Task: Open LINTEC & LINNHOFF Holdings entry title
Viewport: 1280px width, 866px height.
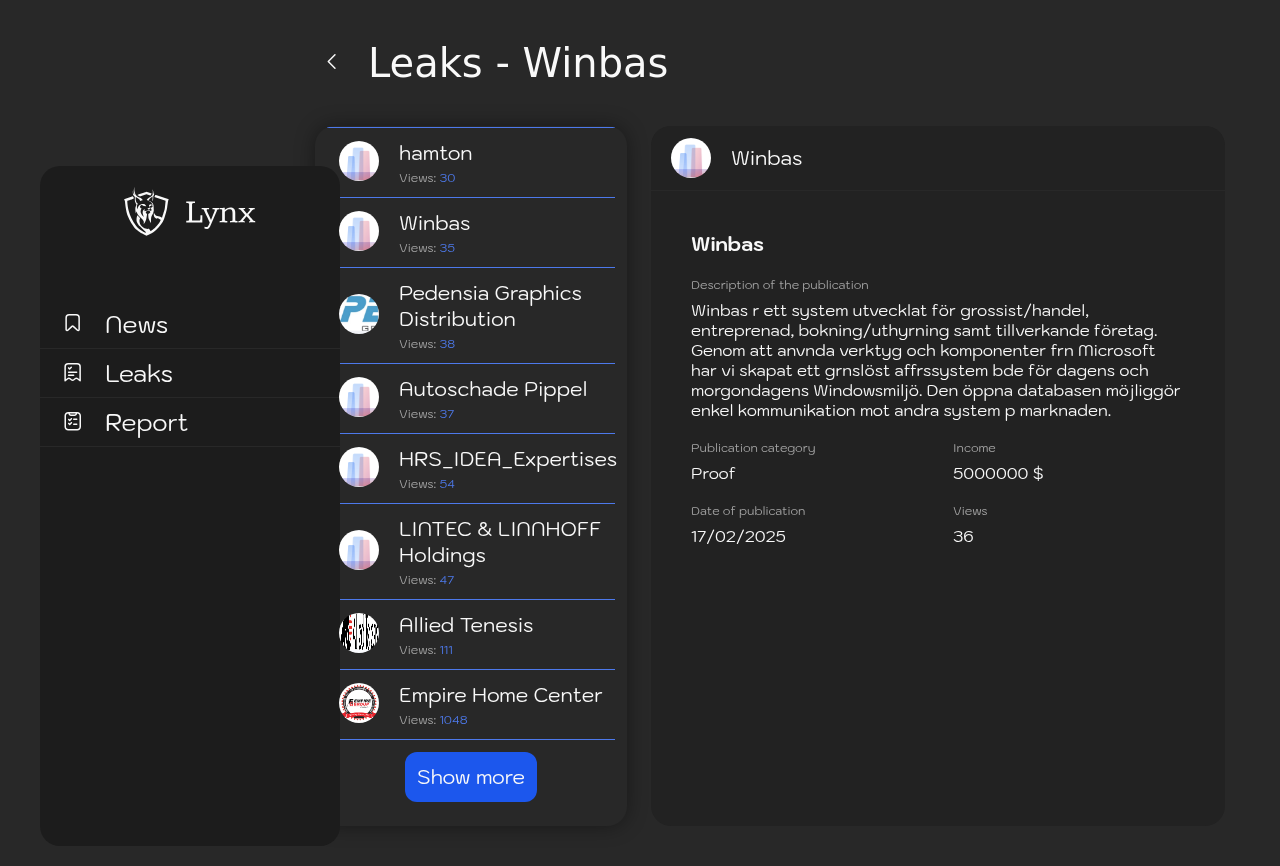Action: click(500, 542)
